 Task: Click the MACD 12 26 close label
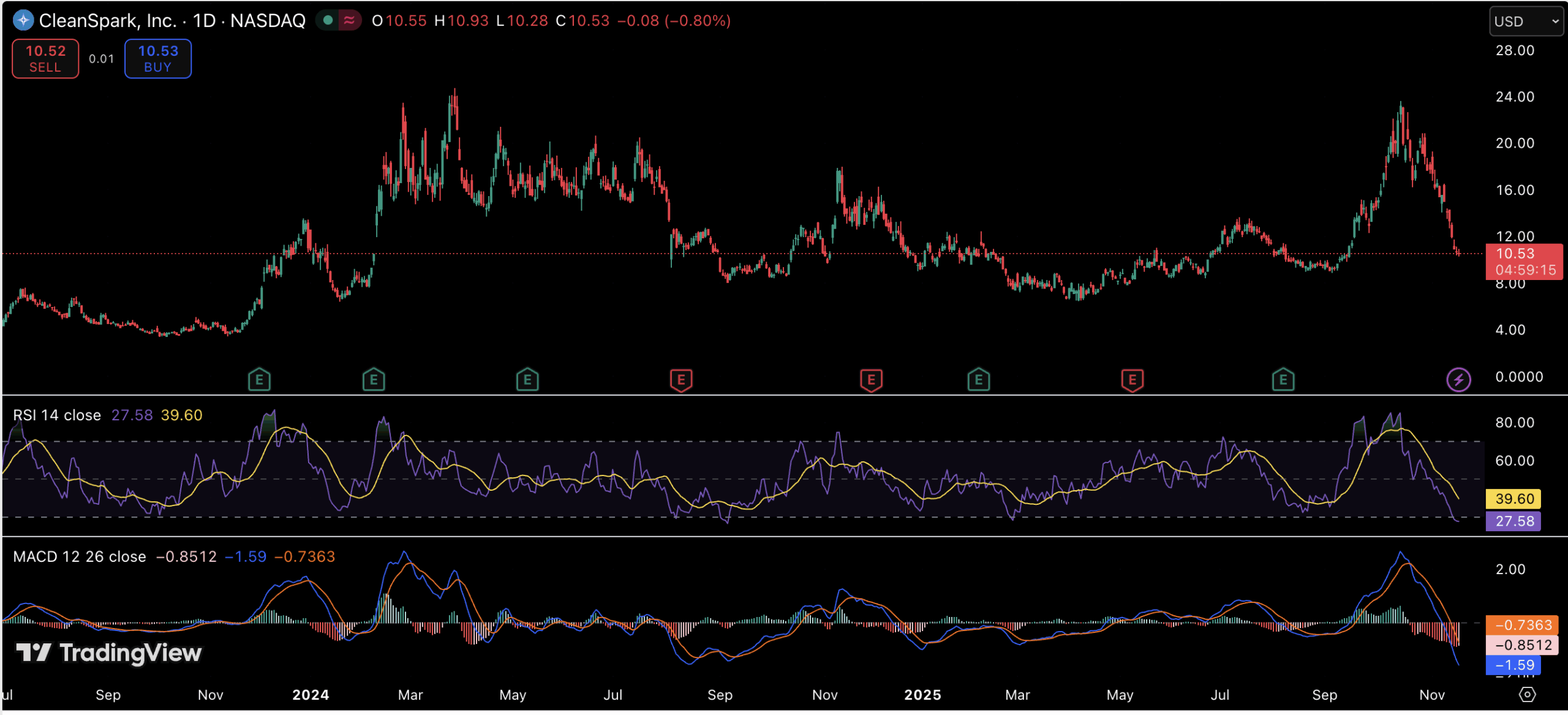pyautogui.click(x=80, y=556)
